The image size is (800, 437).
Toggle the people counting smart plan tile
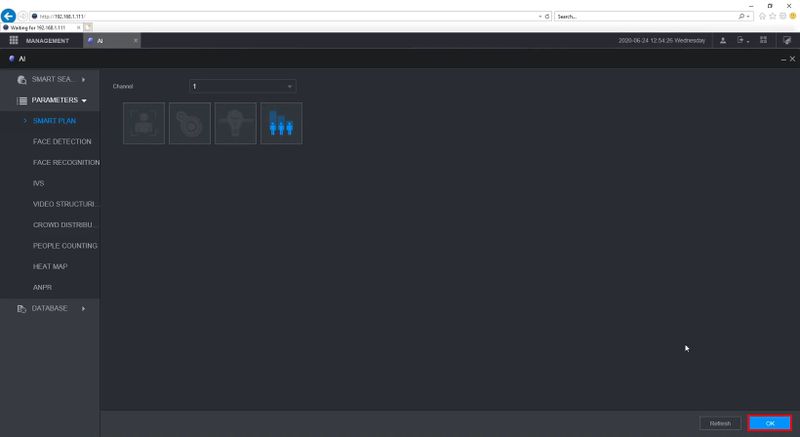tap(282, 123)
